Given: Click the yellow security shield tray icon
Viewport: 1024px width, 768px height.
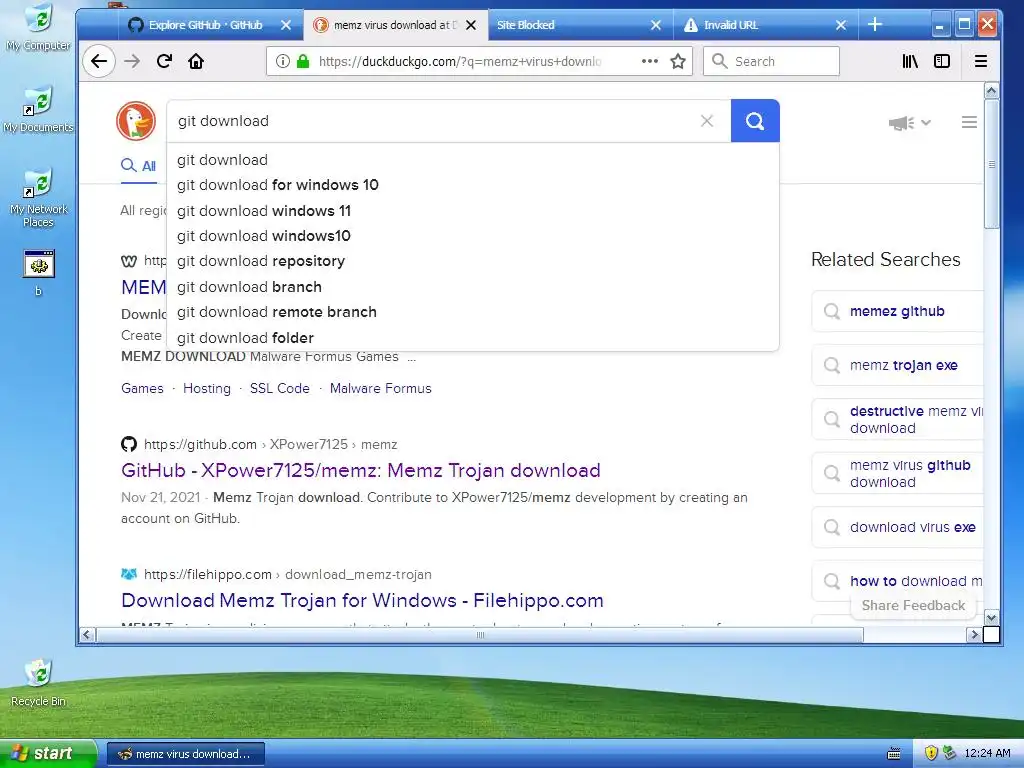Looking at the screenshot, I should 931,753.
